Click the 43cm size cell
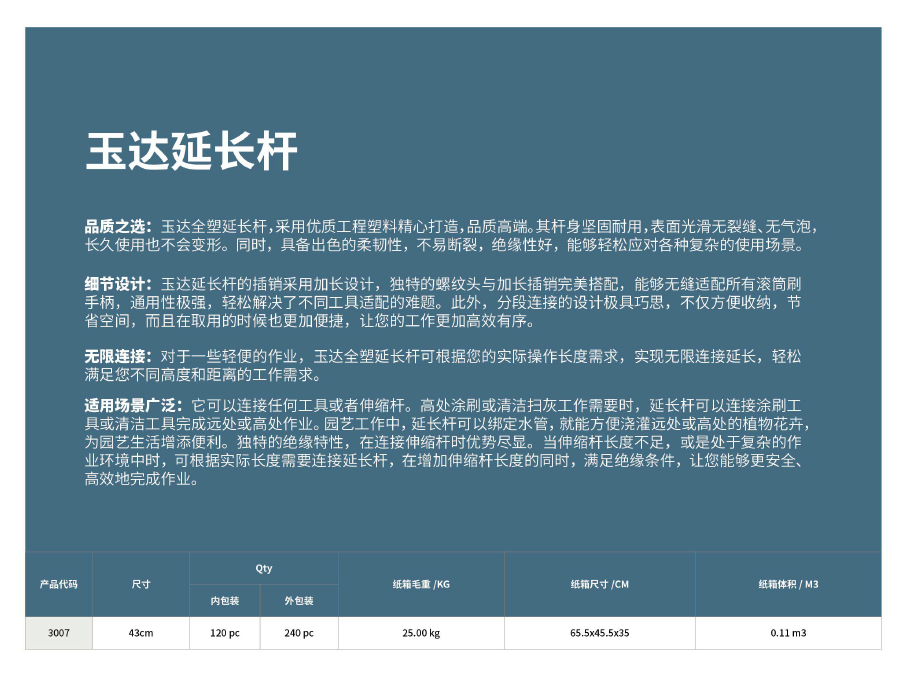Image resolution: width=908 pixels, height=685 pixels. coord(141,633)
